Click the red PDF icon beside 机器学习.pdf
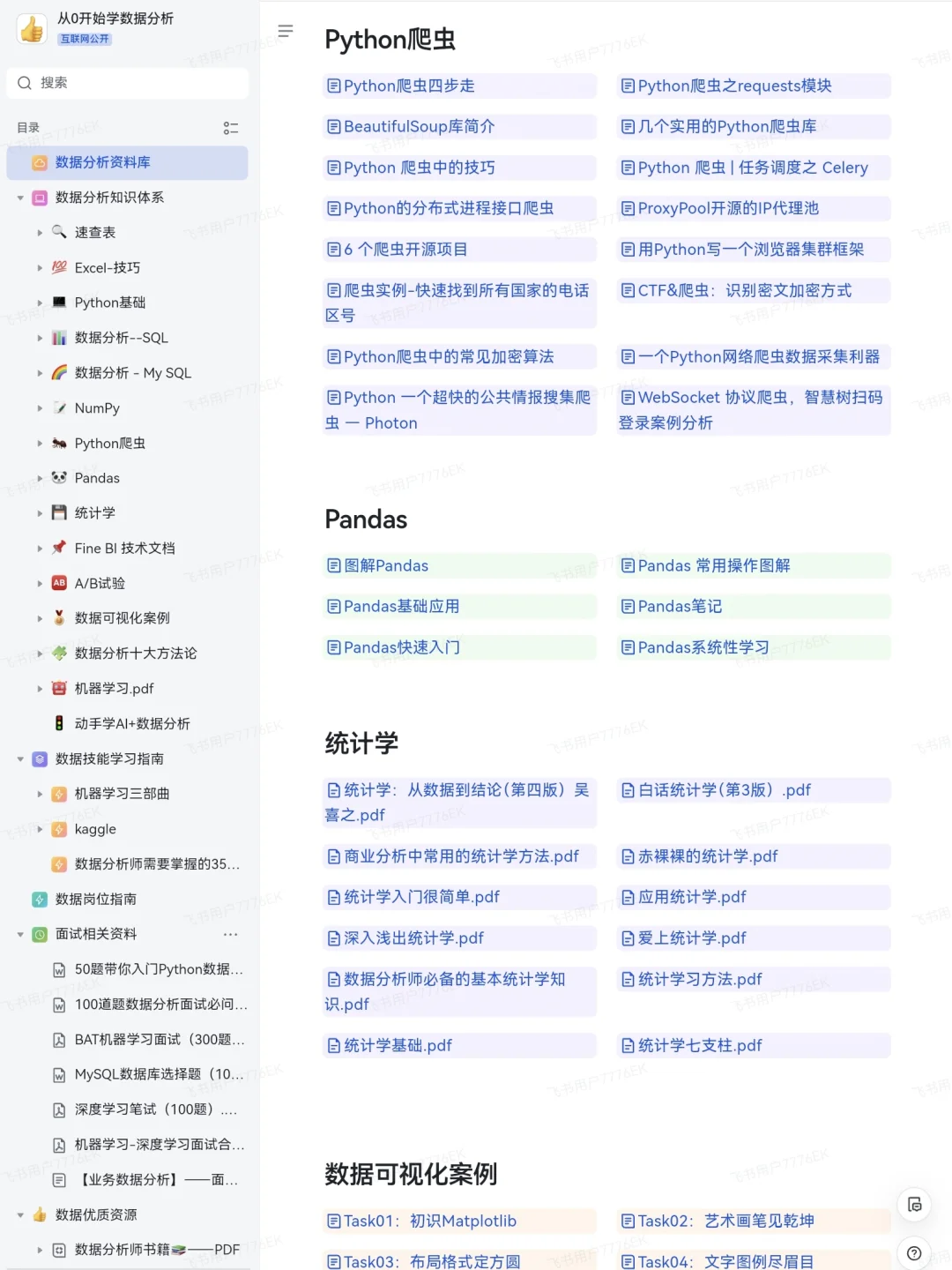The width and height of the screenshot is (952, 1270). pos(58,689)
